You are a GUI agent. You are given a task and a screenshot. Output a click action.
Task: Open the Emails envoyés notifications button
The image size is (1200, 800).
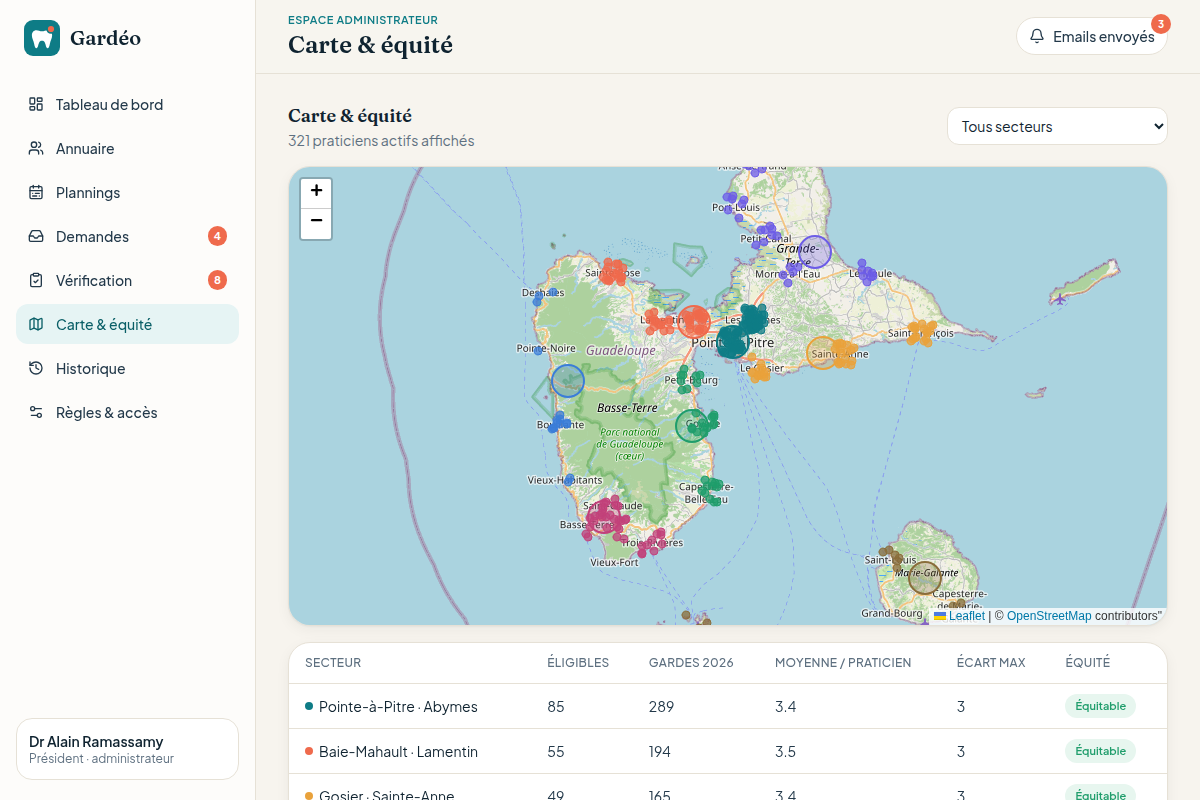pos(1092,36)
